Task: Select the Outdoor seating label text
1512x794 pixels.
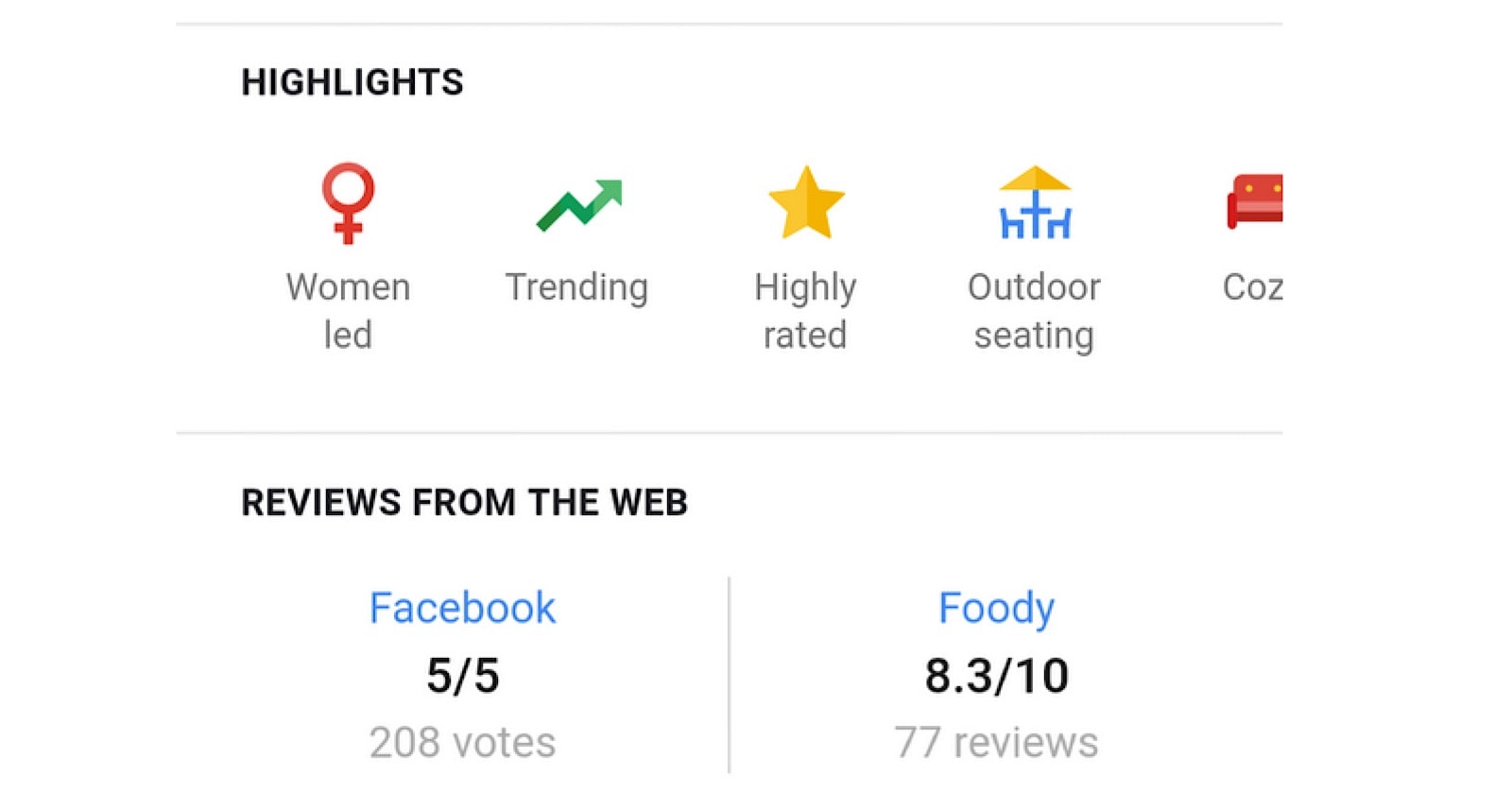Action: pyautogui.click(x=1034, y=311)
